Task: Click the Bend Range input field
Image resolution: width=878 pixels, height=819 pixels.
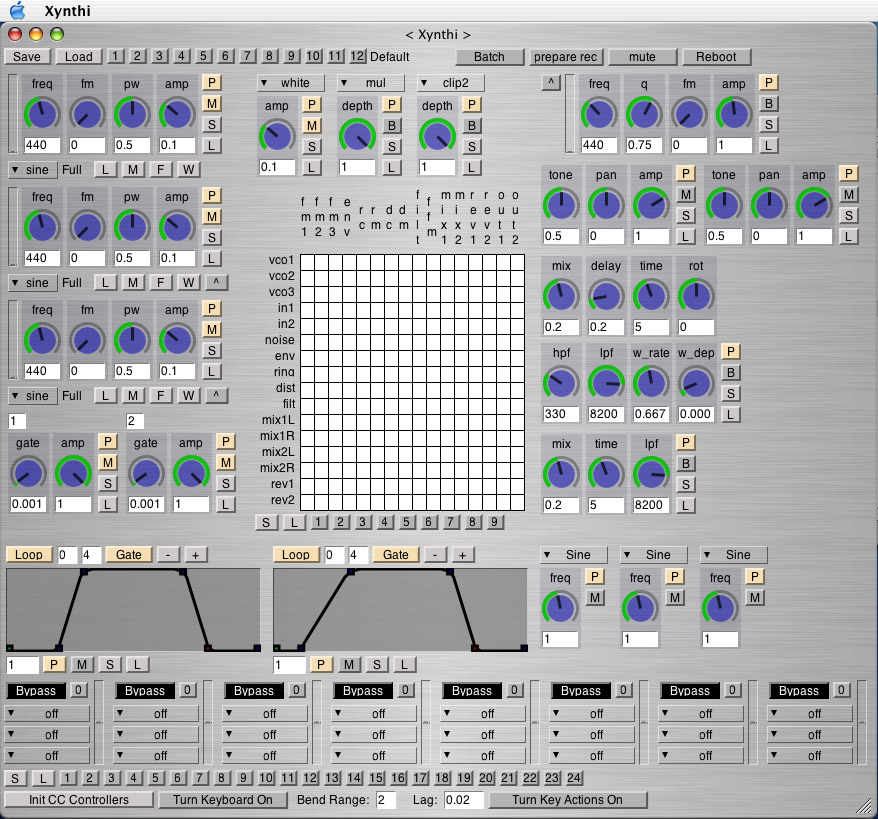Action: pyautogui.click(x=386, y=799)
